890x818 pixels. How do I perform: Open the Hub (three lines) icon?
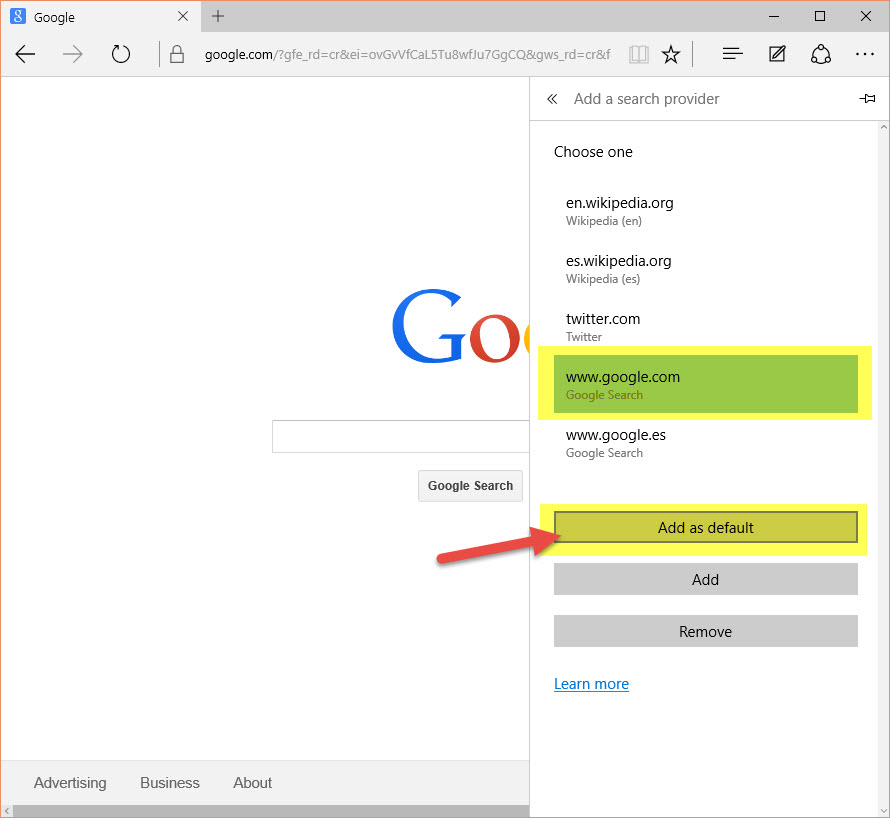pos(732,54)
